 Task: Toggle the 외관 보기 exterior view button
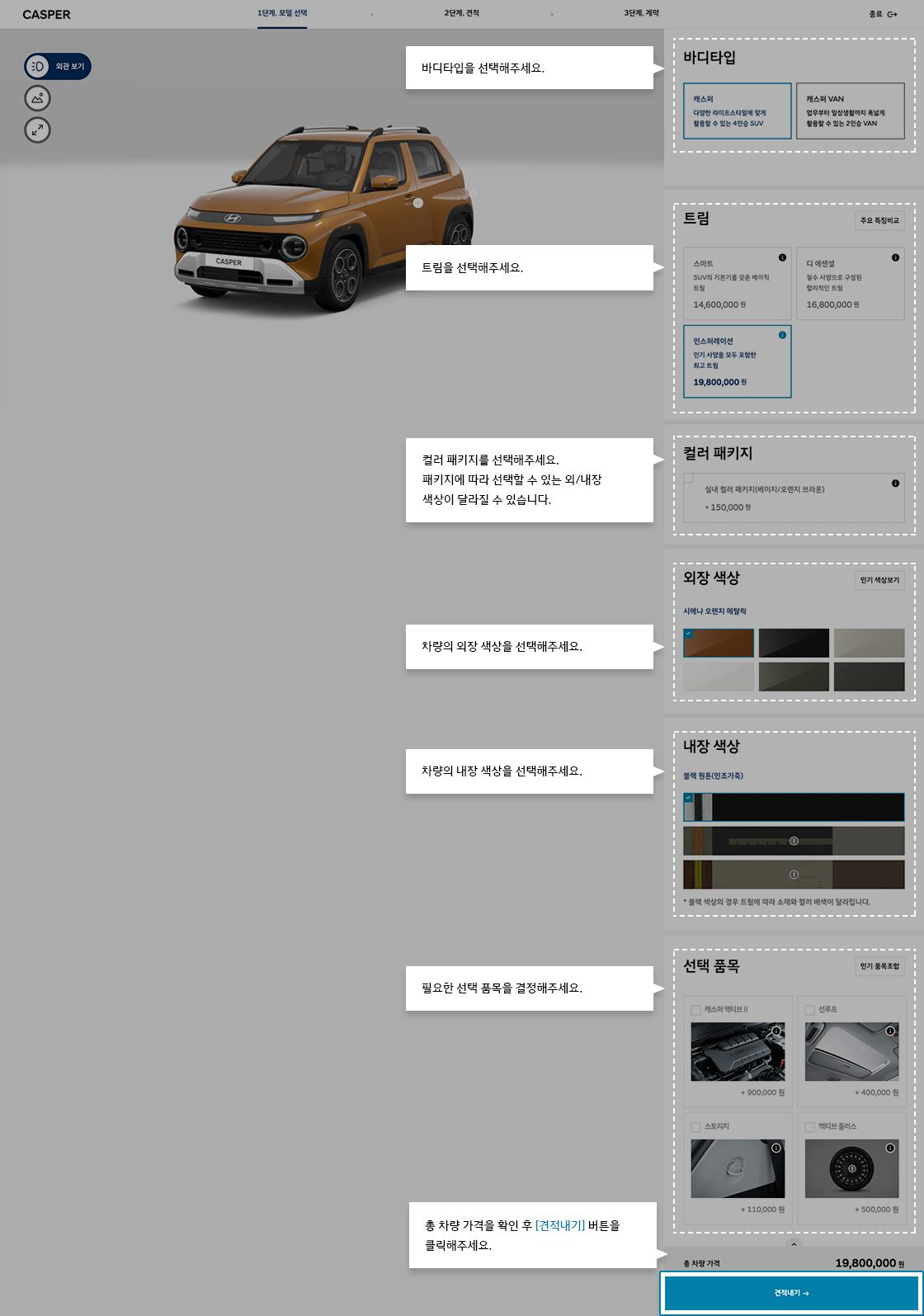pyautogui.click(x=58, y=67)
